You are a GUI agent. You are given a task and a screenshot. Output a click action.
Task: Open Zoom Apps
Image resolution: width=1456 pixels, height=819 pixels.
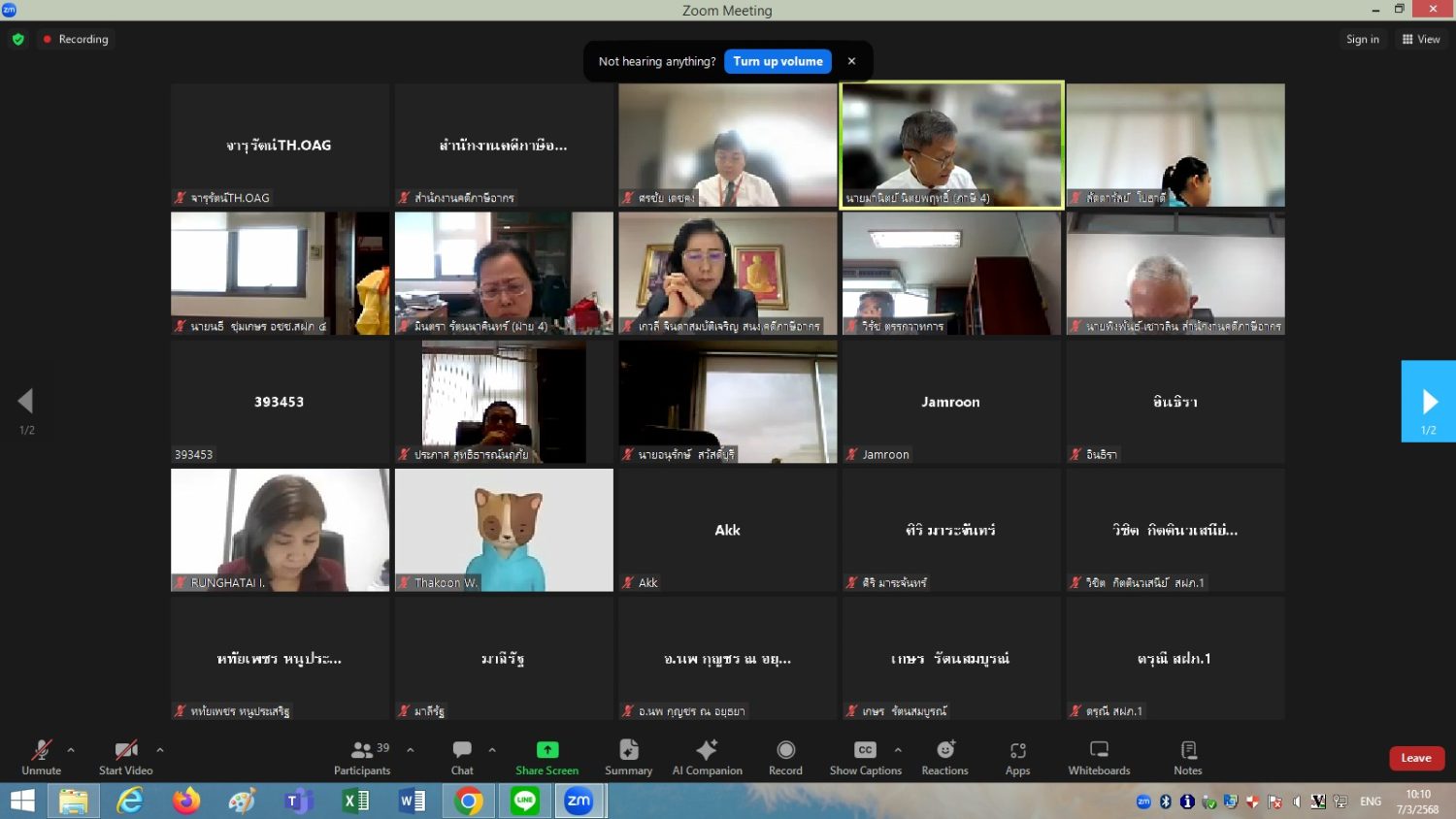click(x=1017, y=757)
